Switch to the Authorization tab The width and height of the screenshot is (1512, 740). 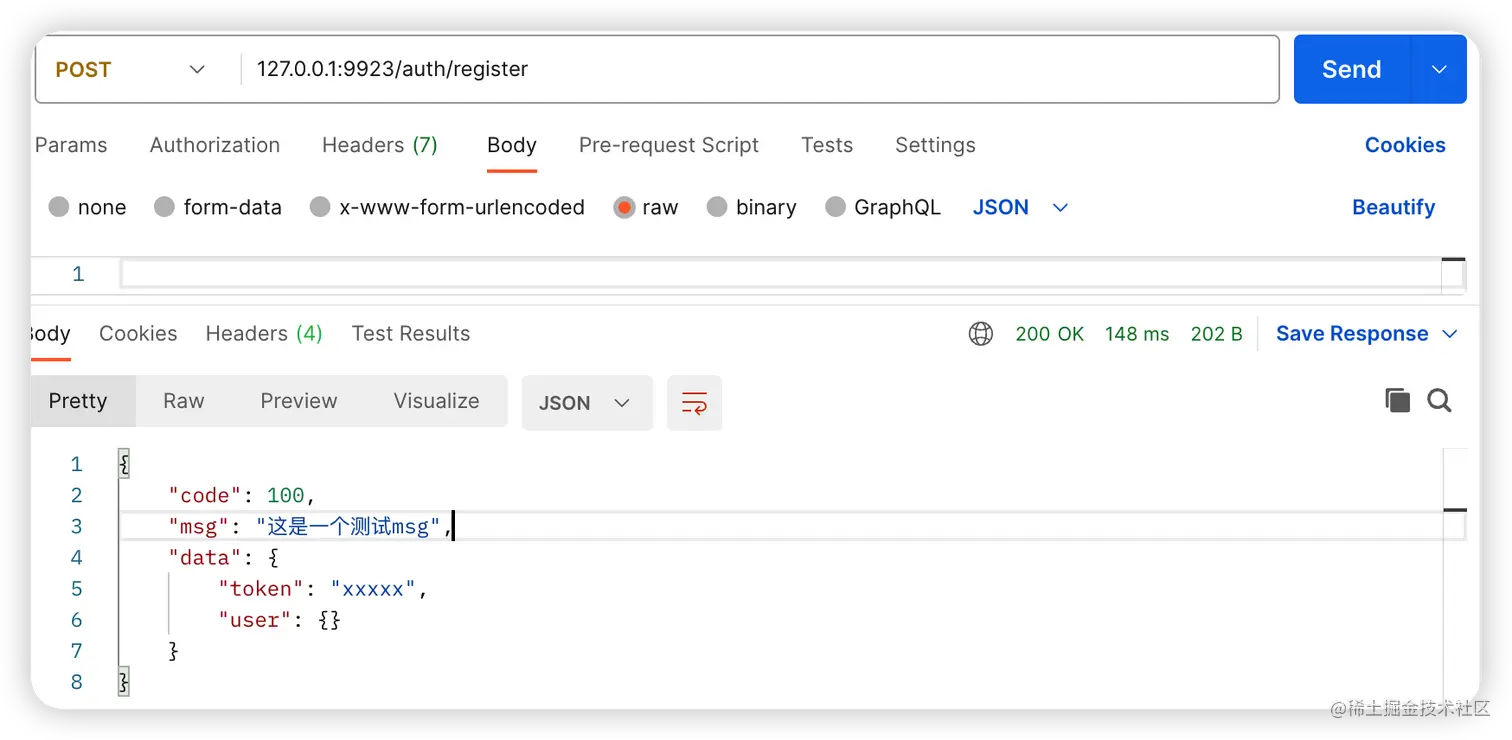(215, 145)
